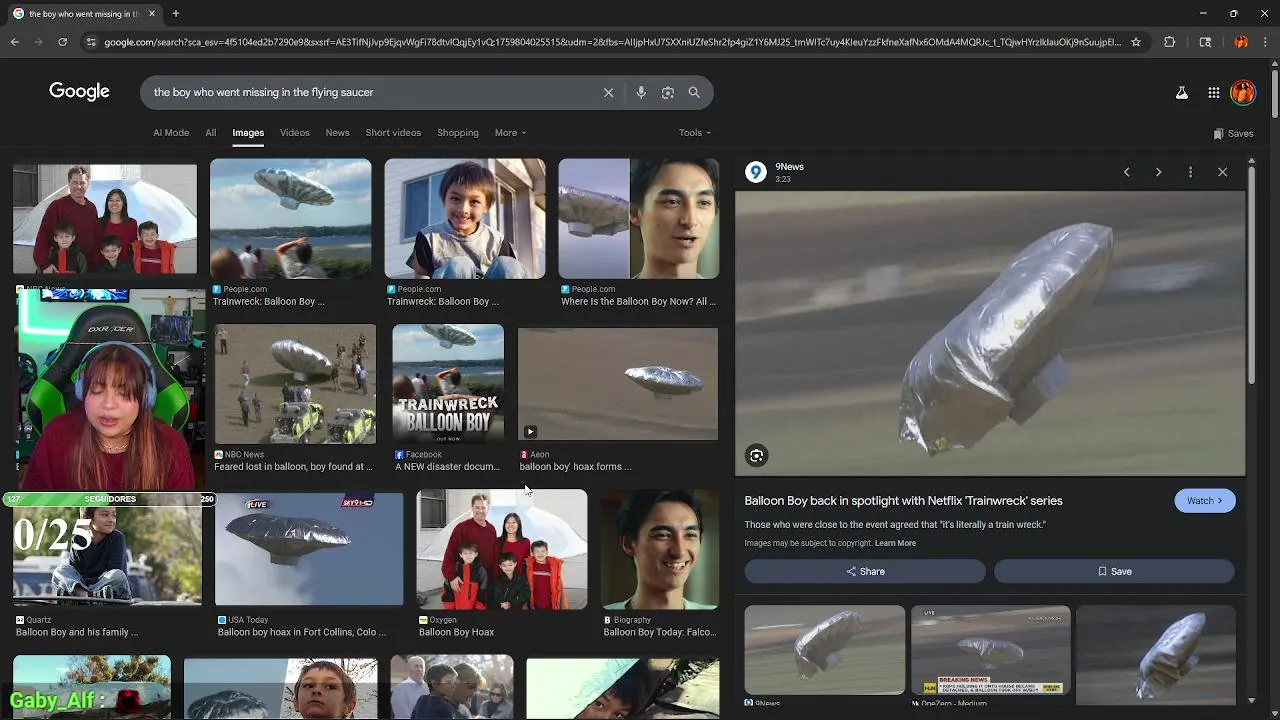Image resolution: width=1280 pixels, height=720 pixels.
Task: Click the browser address bar
Action: (610, 42)
